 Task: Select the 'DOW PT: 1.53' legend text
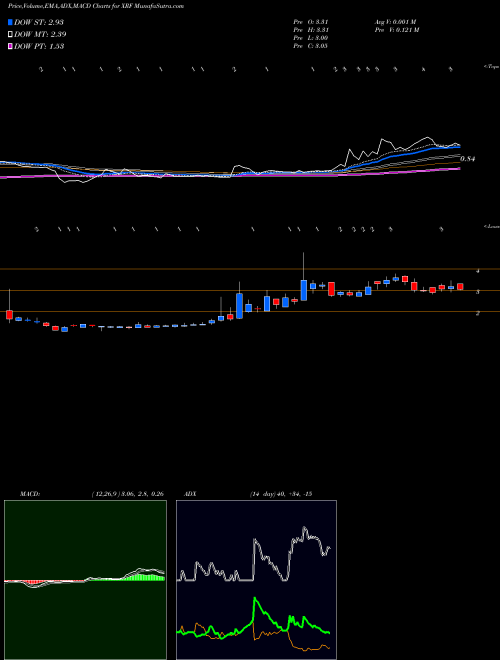coord(39,46)
